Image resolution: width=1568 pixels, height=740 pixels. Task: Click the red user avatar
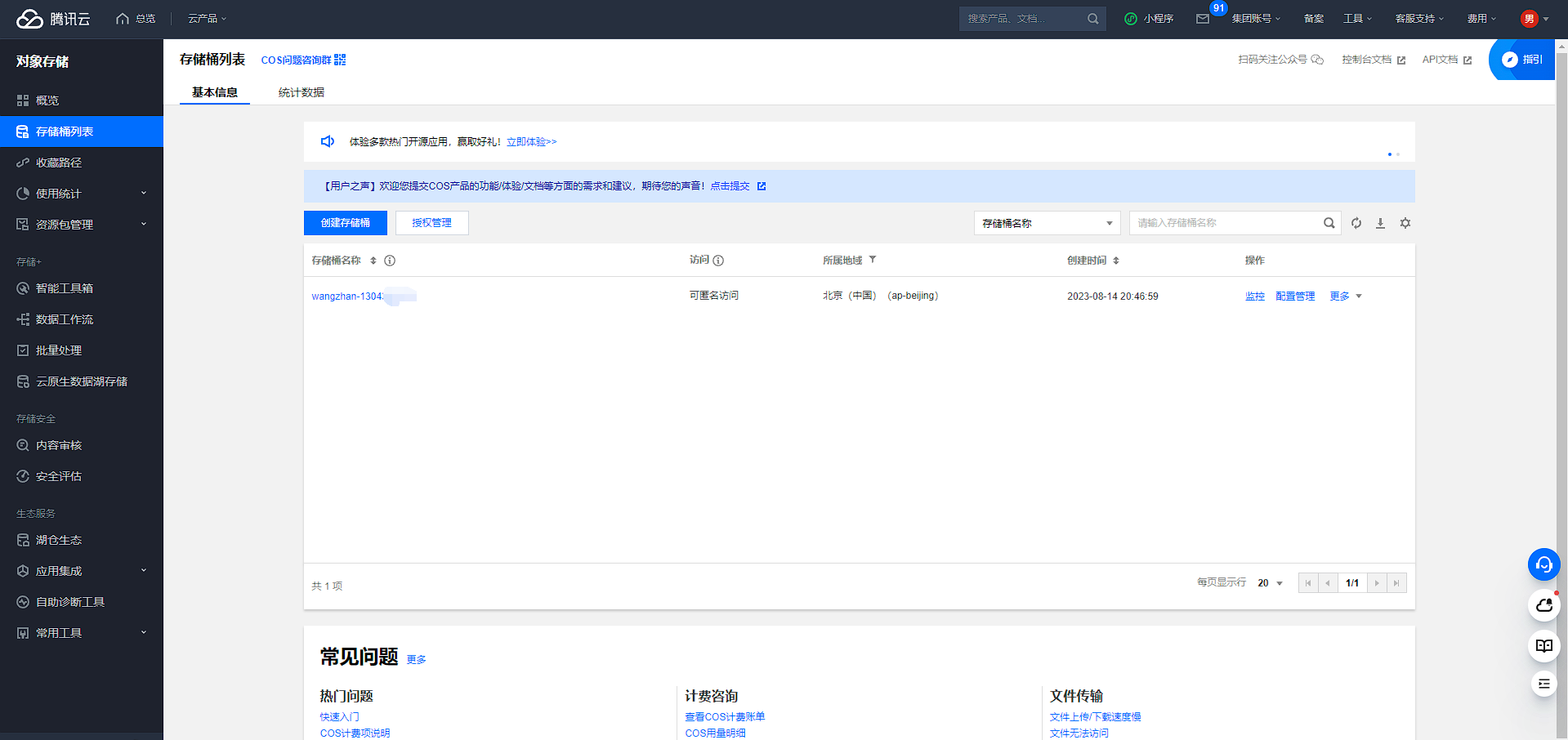pyautogui.click(x=1529, y=19)
